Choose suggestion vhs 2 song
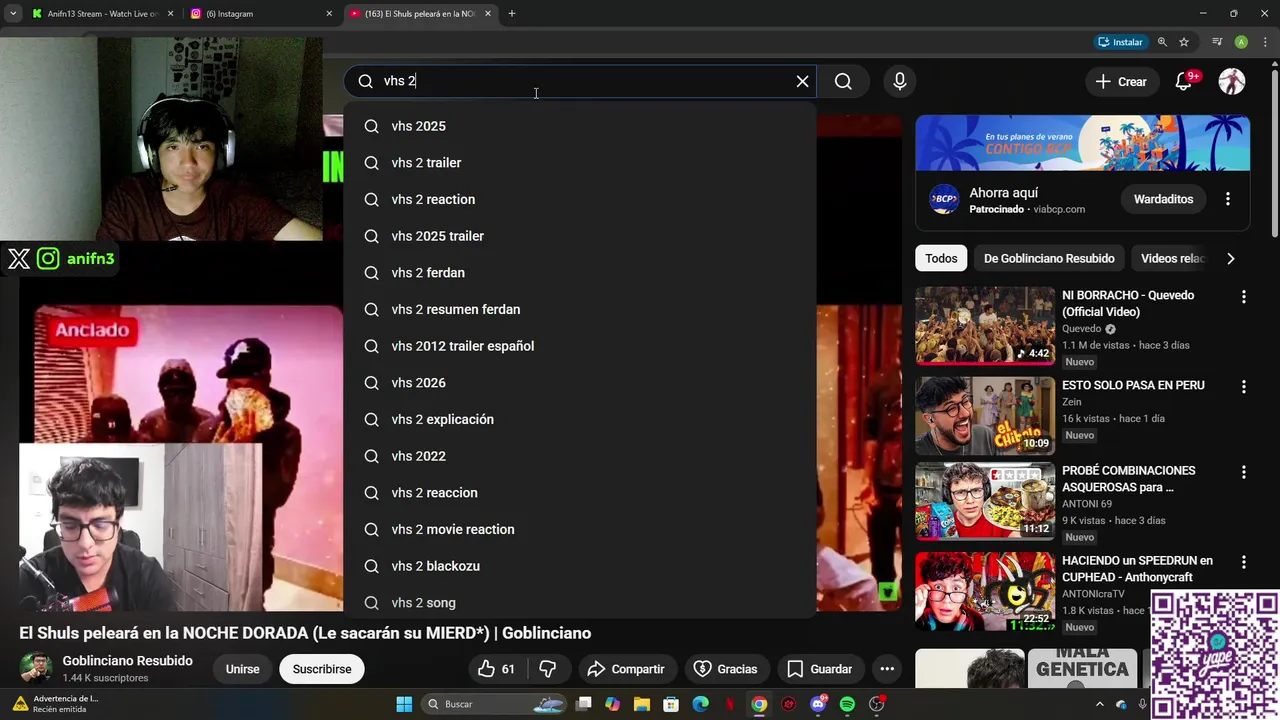This screenshot has width=1280, height=720. (x=580, y=603)
